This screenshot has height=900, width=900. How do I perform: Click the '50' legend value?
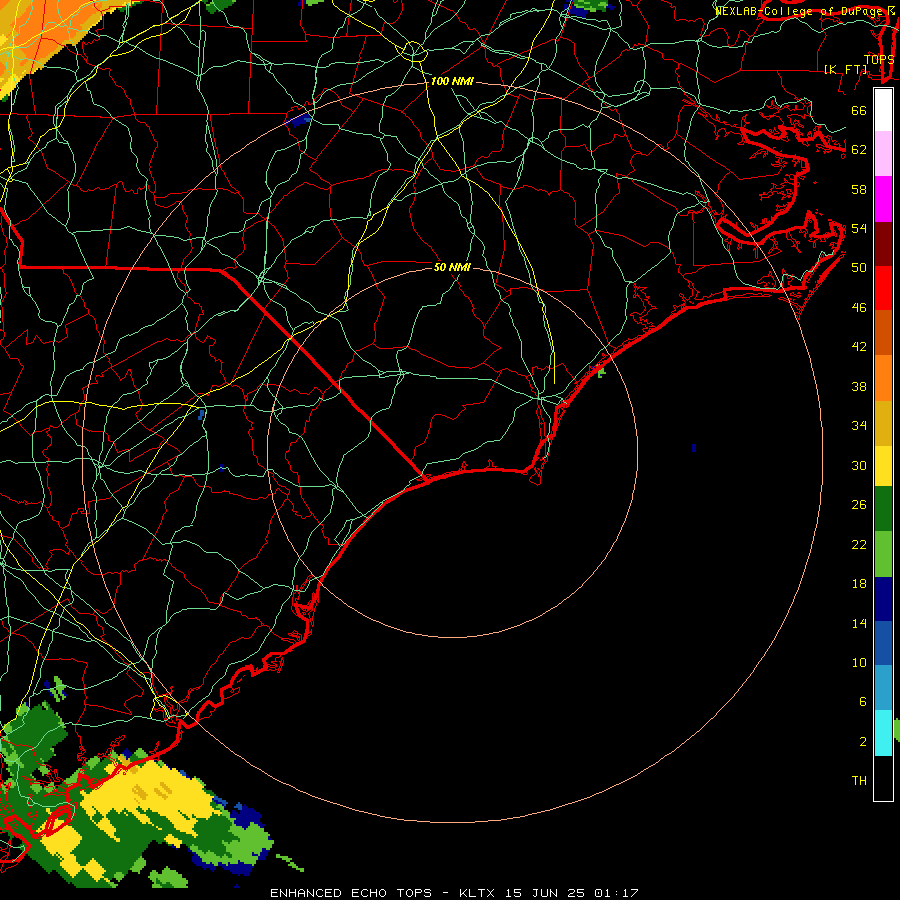(859, 268)
